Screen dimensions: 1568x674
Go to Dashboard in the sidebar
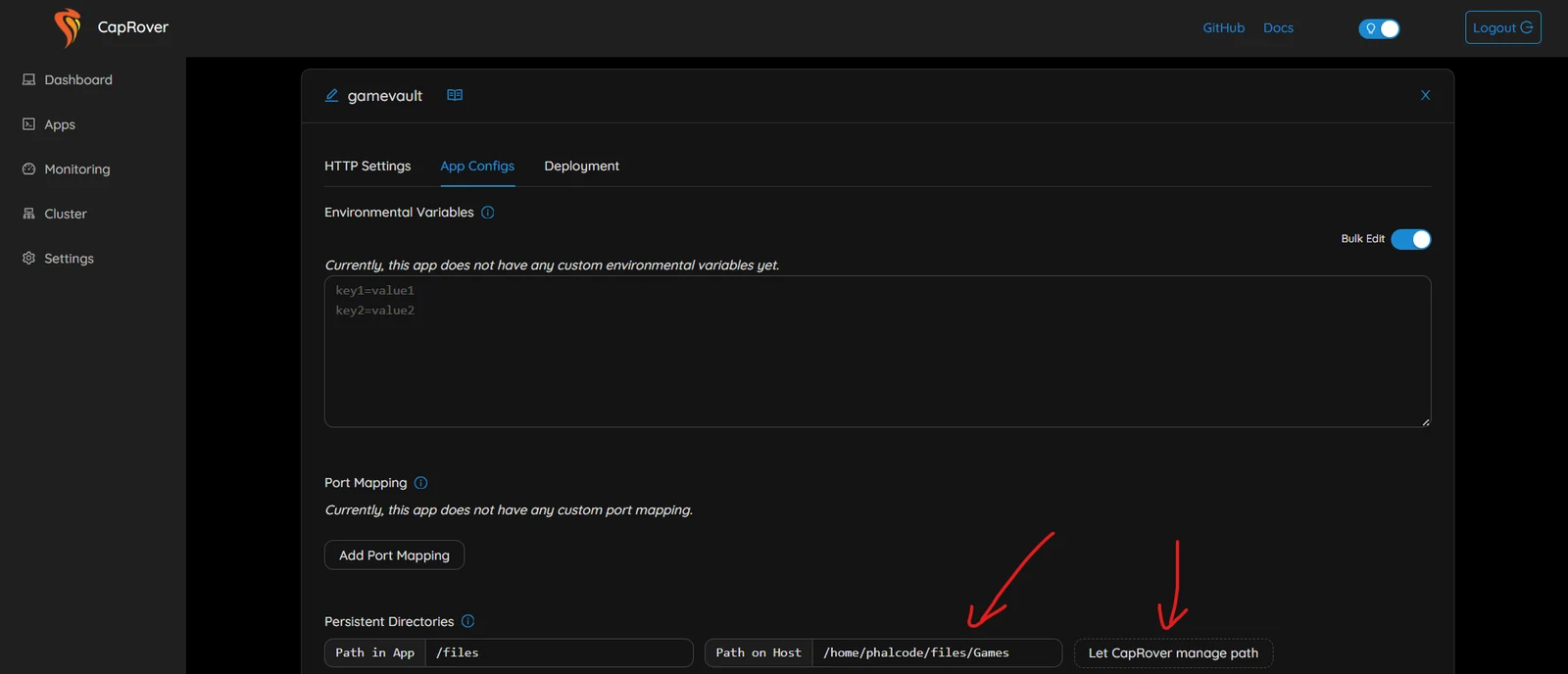tap(68, 80)
